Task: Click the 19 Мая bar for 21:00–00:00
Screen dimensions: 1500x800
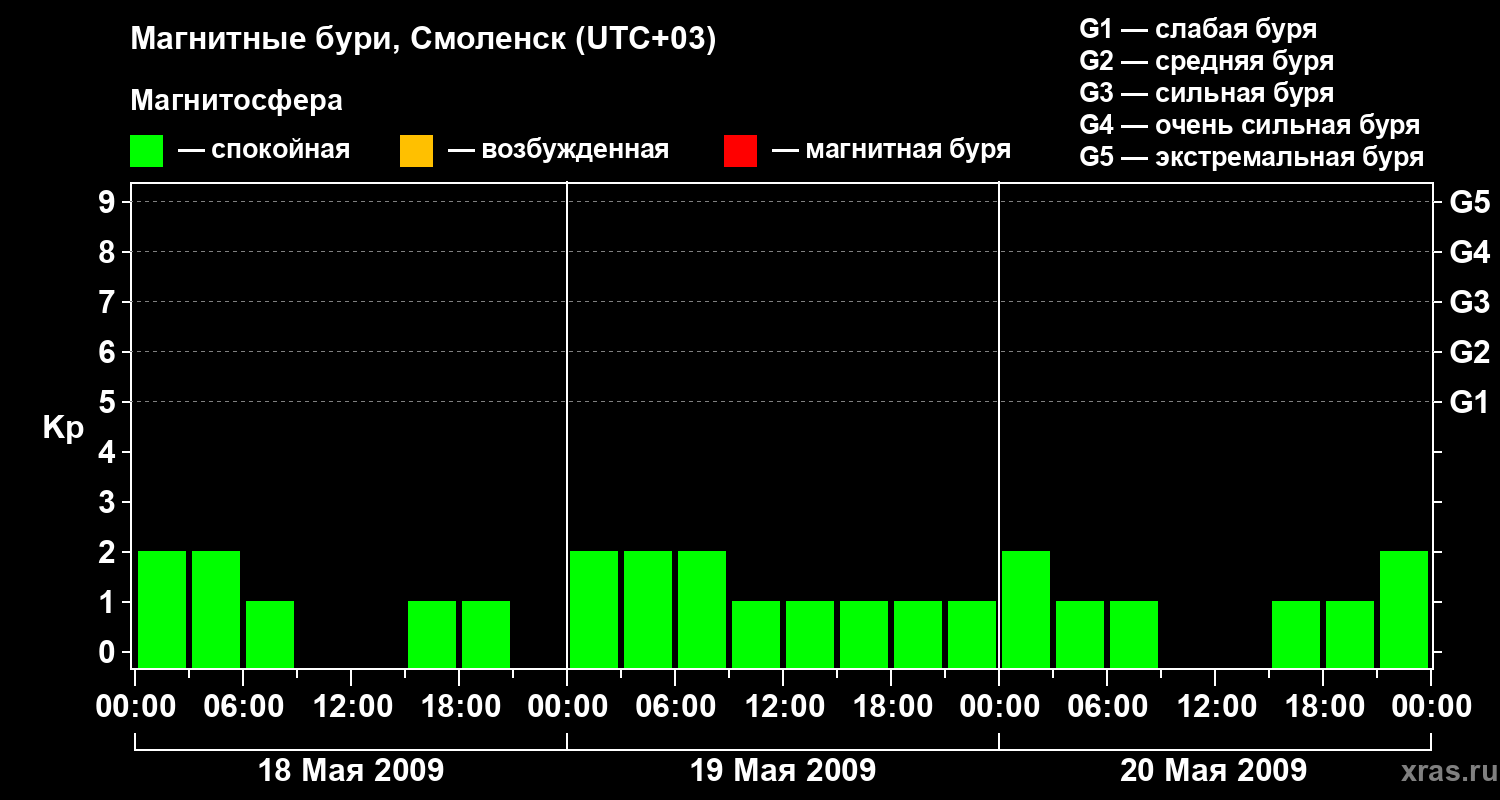Action: 972,634
